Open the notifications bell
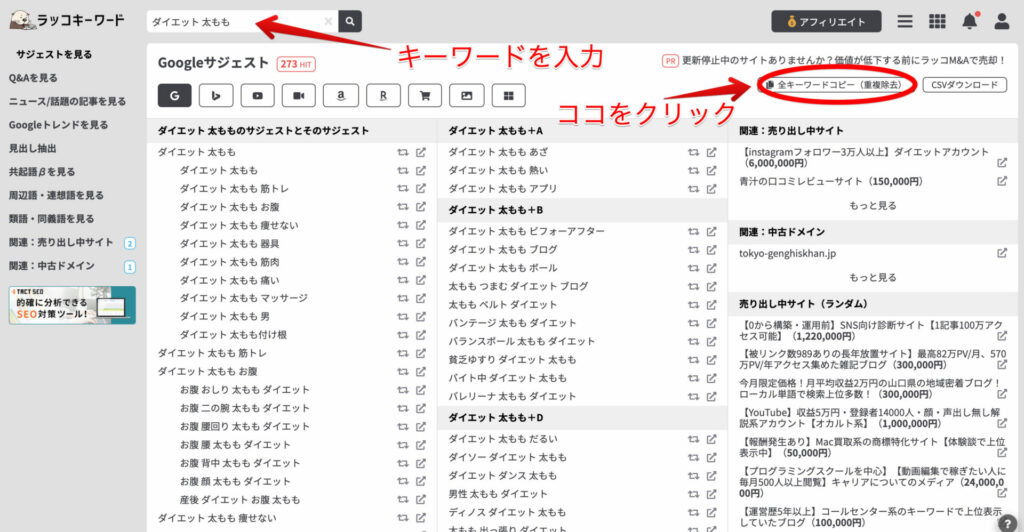 click(x=970, y=22)
